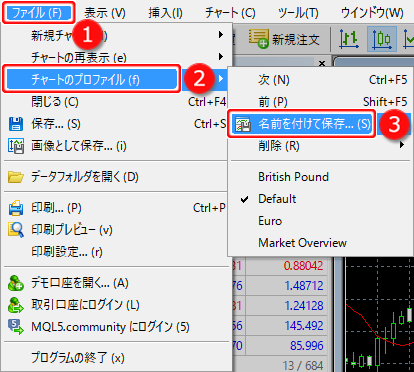Close the Market Watch panel with x

(x=322, y=63)
